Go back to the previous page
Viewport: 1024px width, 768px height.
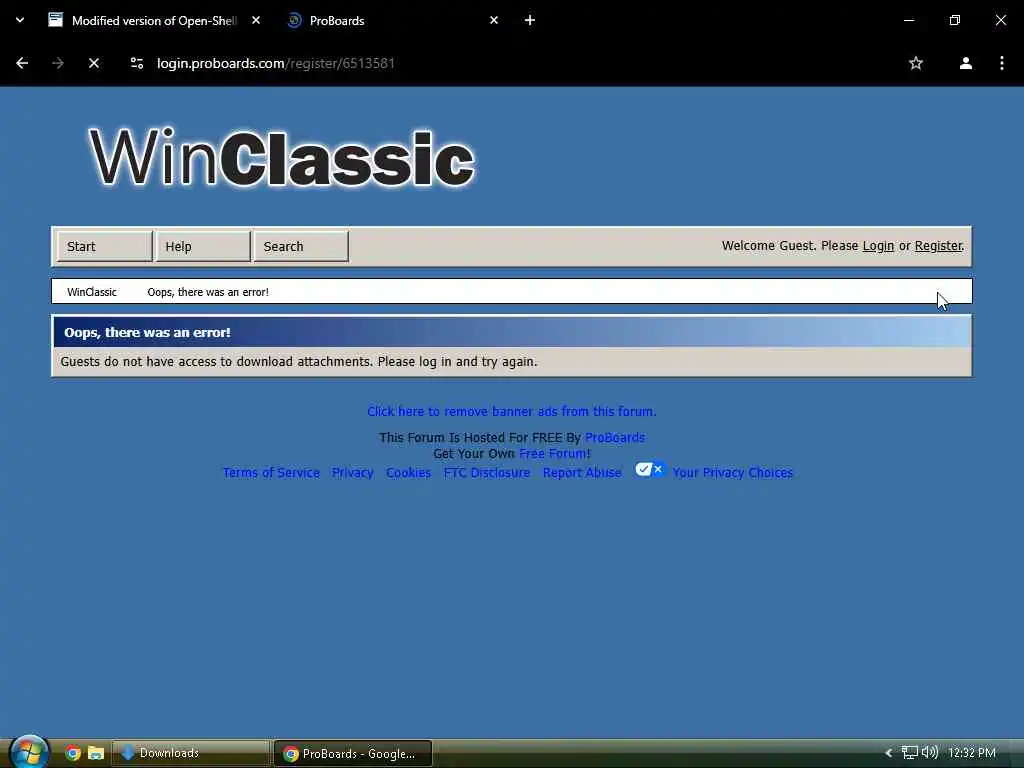coord(22,63)
